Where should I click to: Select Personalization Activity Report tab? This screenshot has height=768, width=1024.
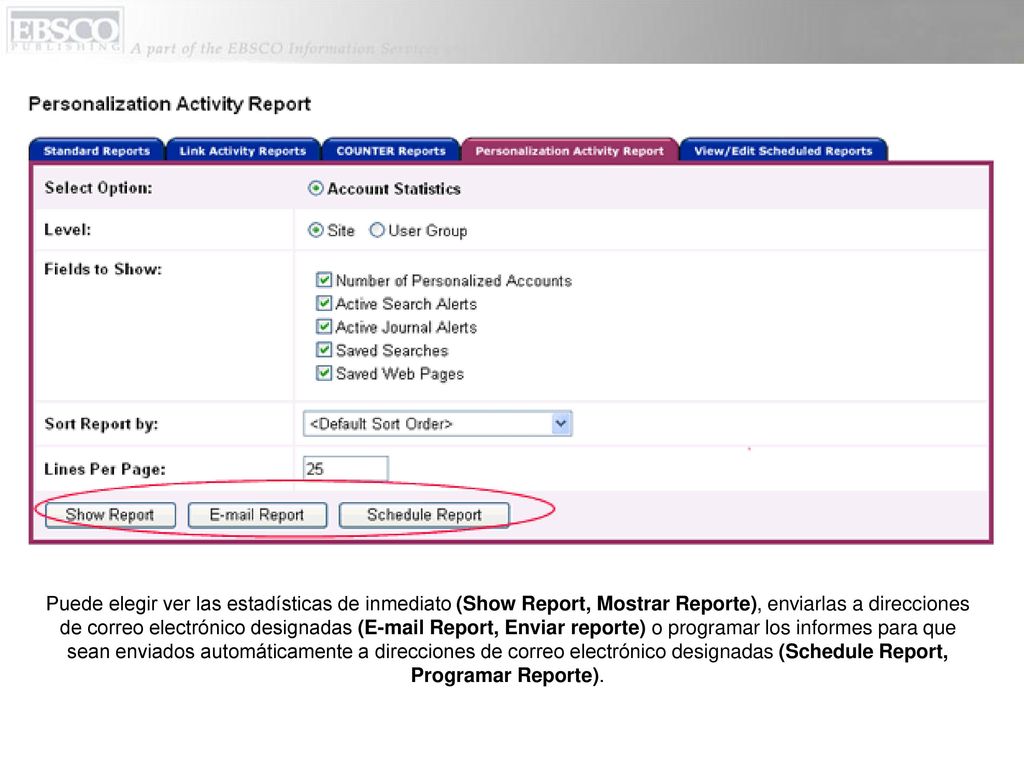(x=569, y=150)
